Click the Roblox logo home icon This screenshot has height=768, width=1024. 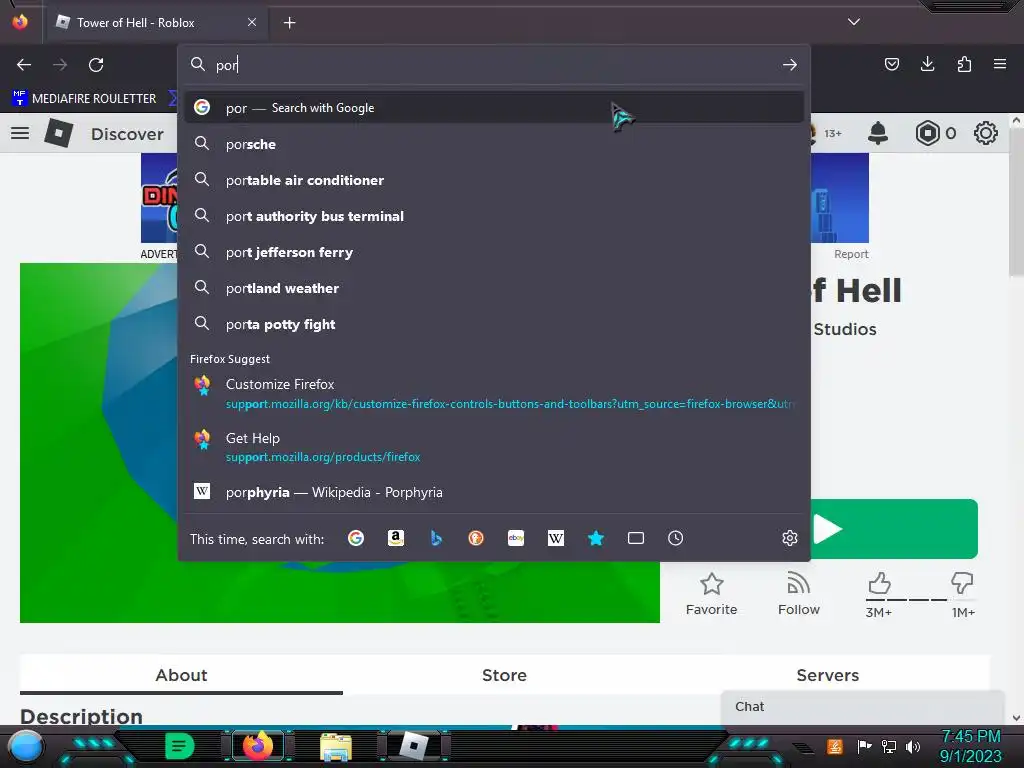(x=59, y=133)
